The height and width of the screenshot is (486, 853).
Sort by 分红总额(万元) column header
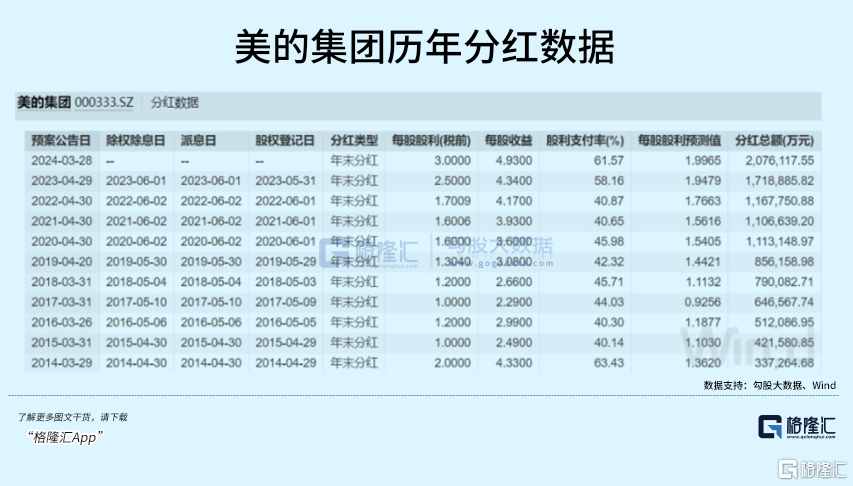(774, 140)
